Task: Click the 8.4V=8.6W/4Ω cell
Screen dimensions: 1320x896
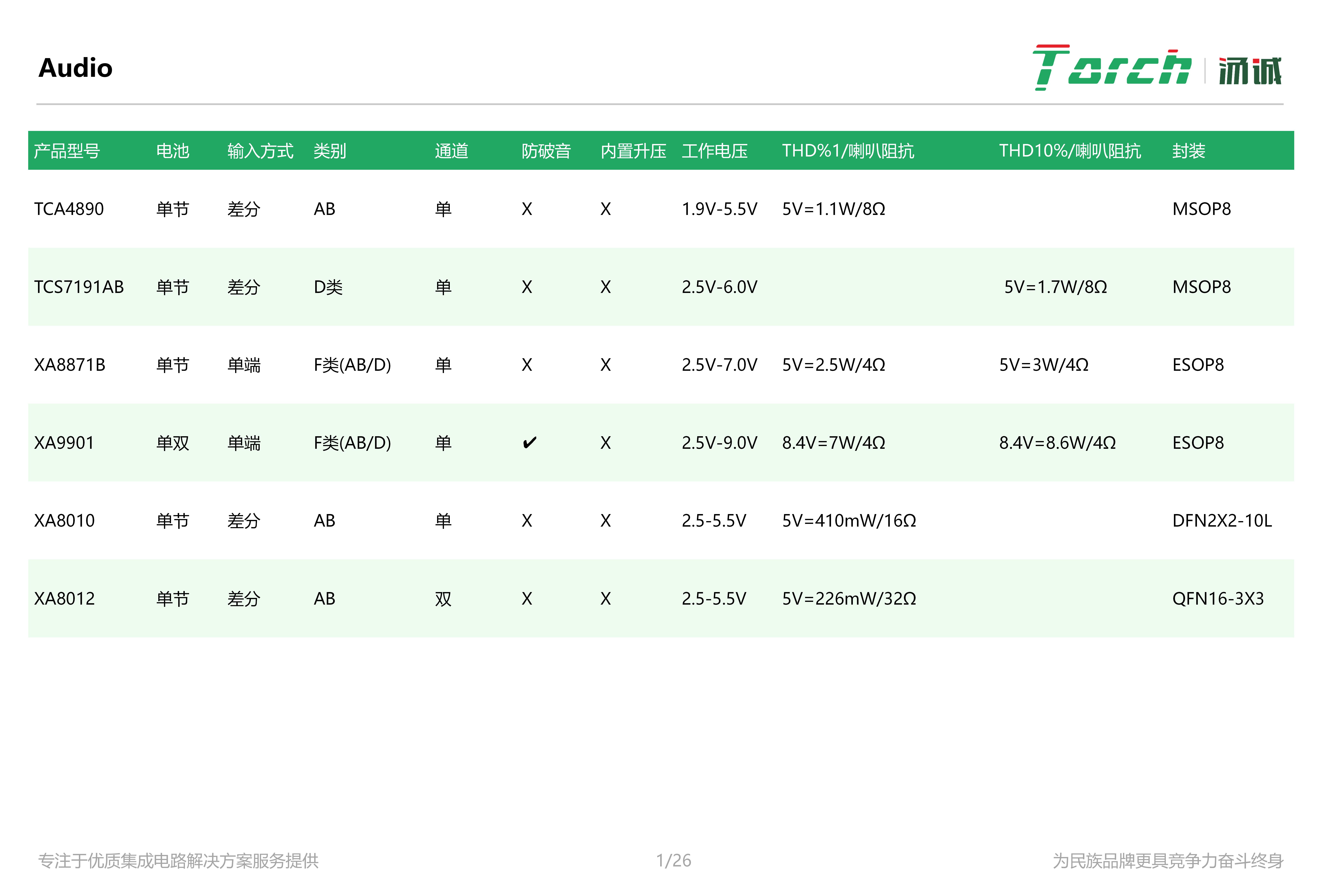Action: (x=1058, y=443)
